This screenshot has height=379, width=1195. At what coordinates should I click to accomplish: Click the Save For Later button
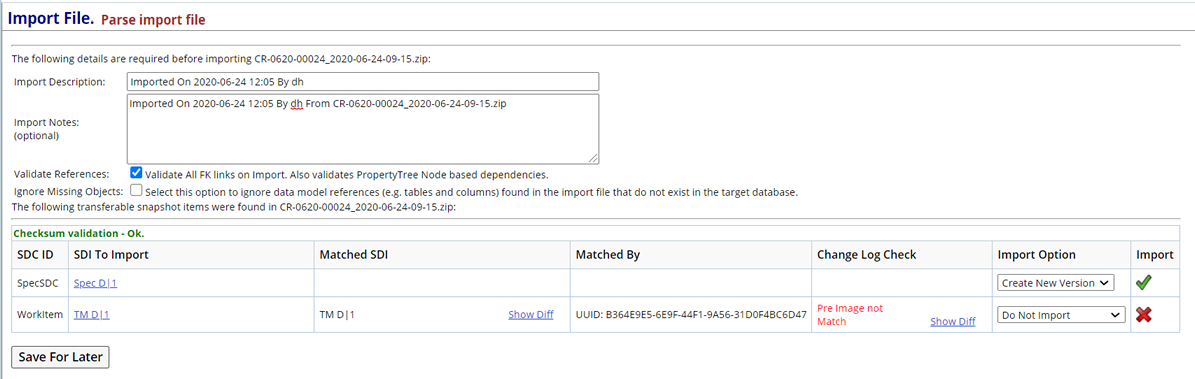61,357
